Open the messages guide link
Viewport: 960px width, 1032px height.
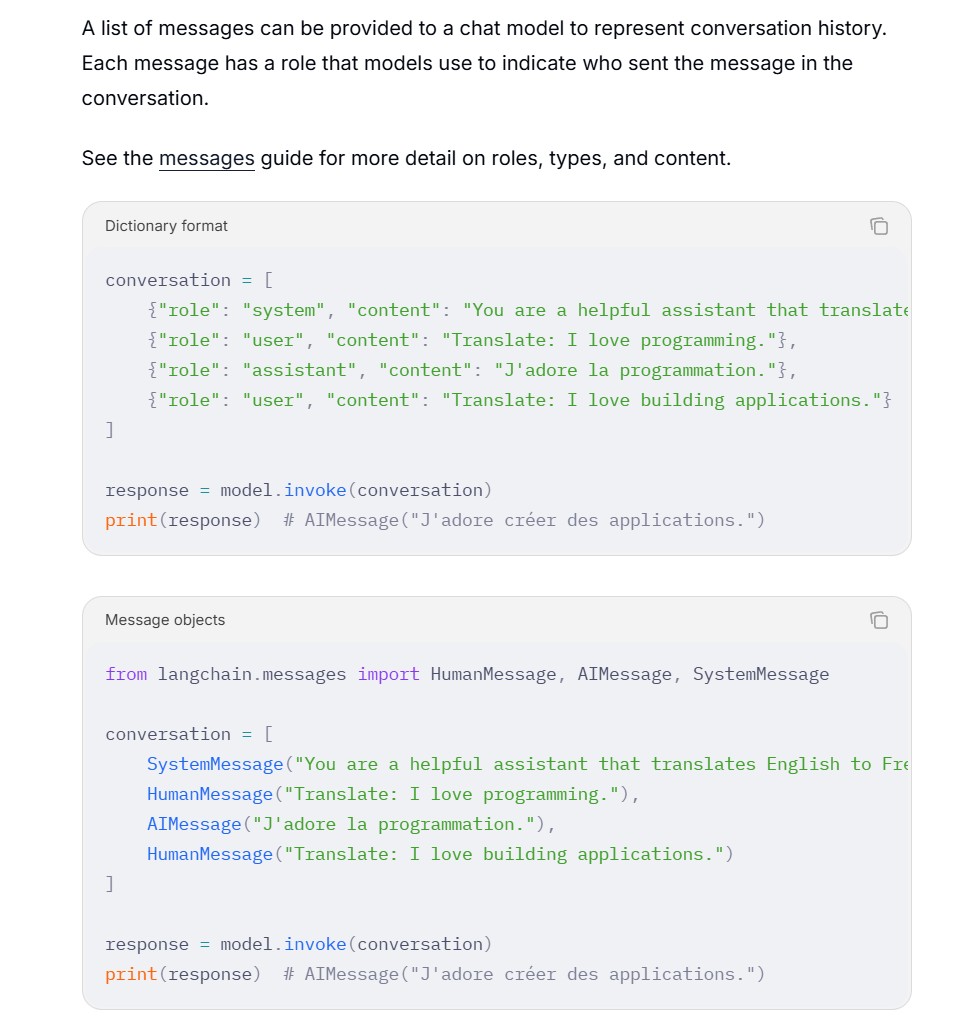(207, 159)
